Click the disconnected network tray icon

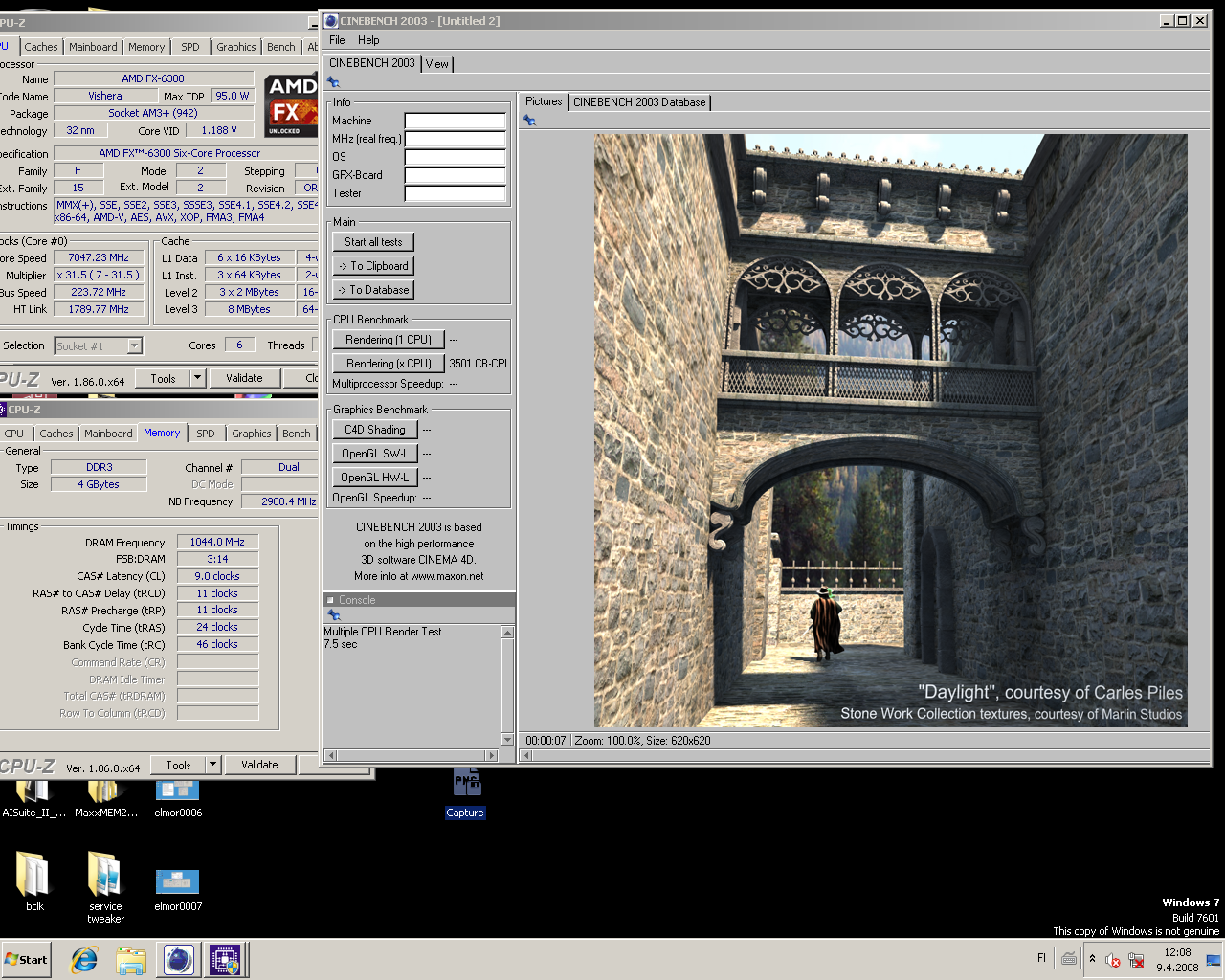pyautogui.click(x=1136, y=959)
